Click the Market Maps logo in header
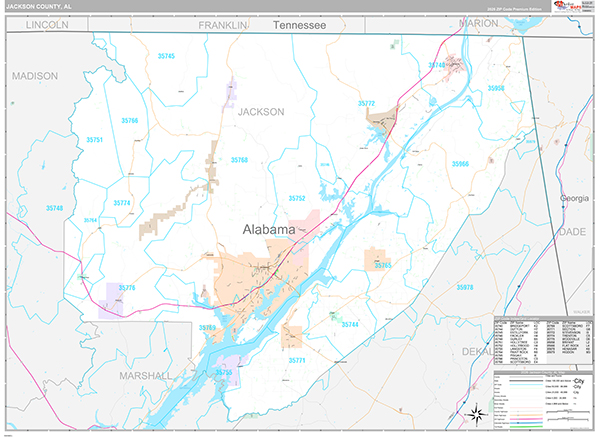Viewport: 600px width, 437px height. tap(568, 6)
